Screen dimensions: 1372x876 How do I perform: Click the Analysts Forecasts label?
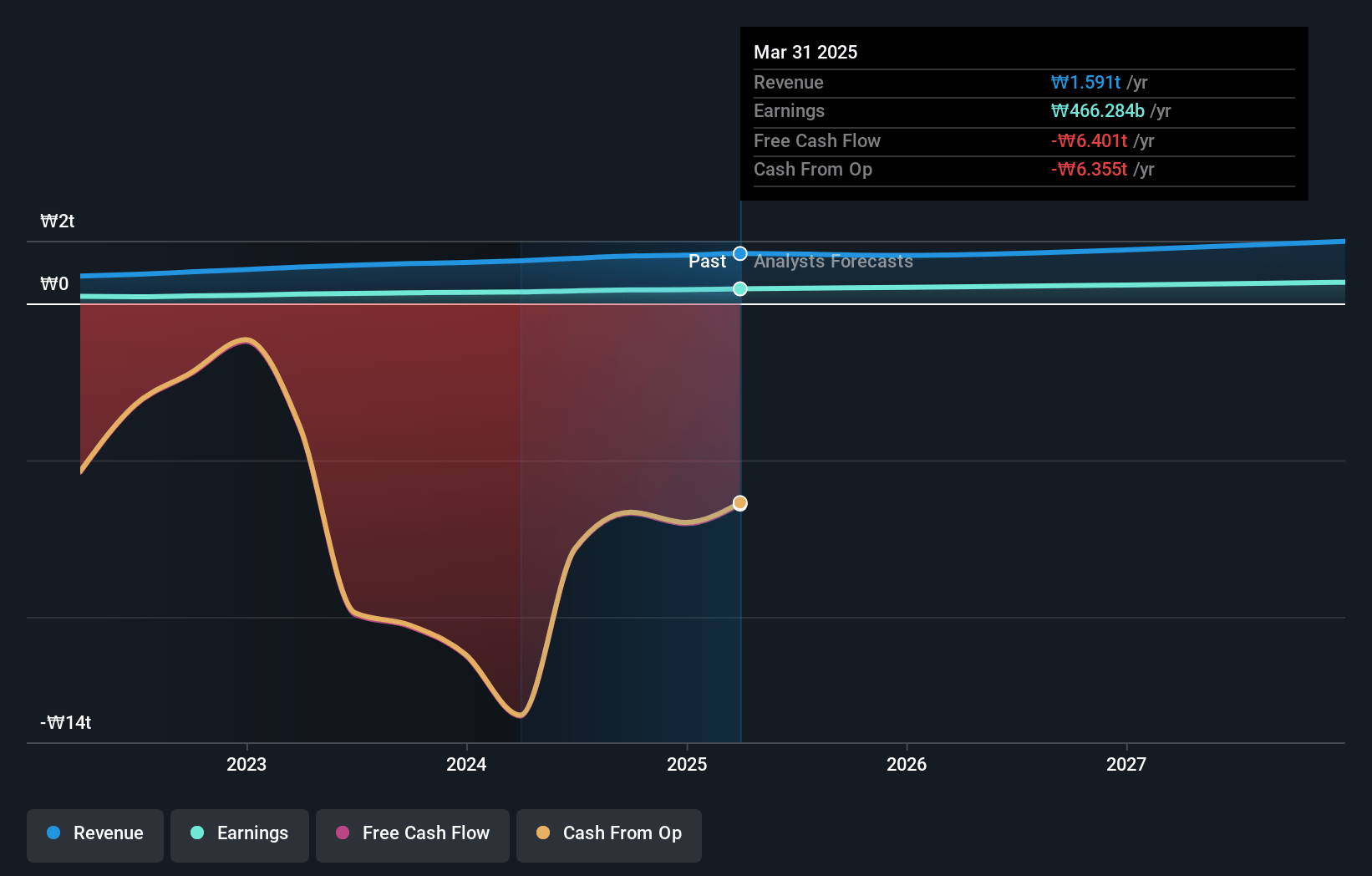point(833,262)
